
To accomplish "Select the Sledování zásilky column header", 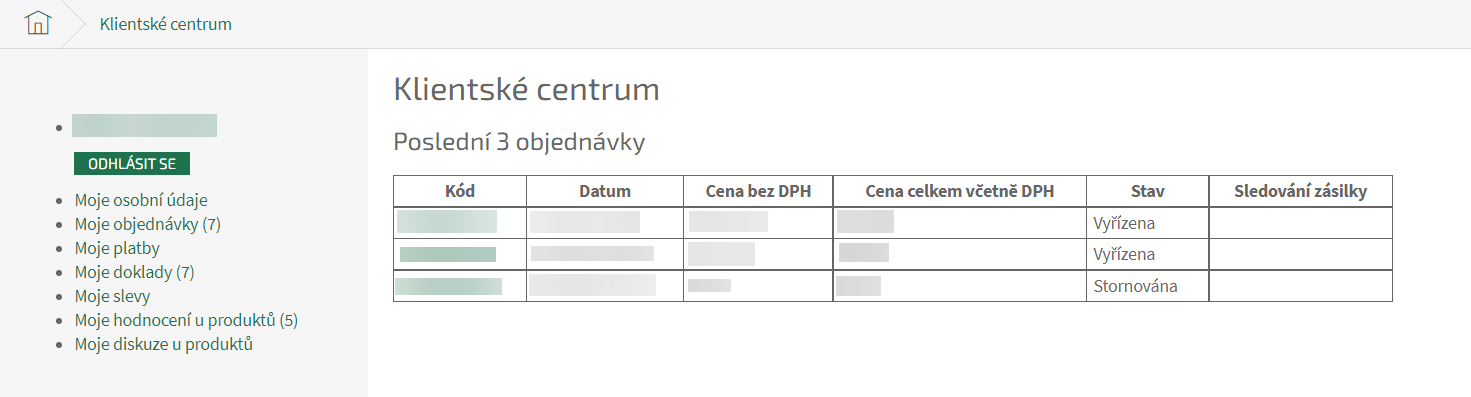I will point(1300,191).
